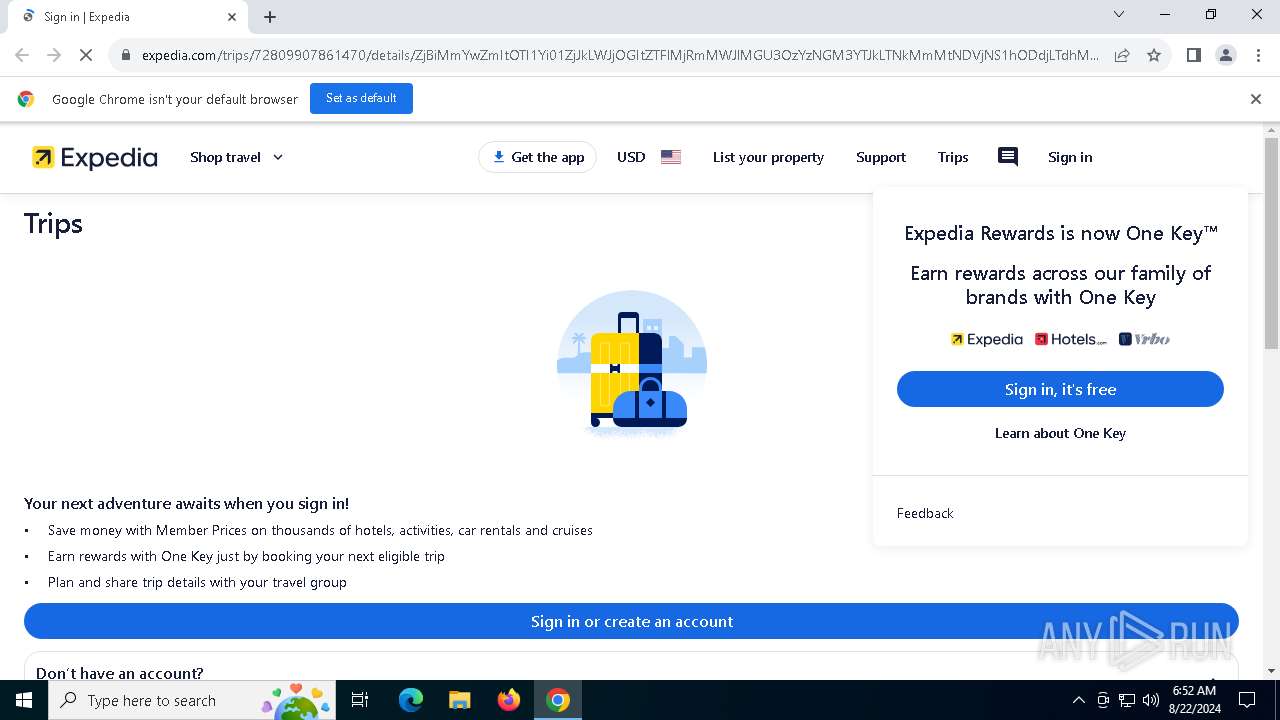Image resolution: width=1280 pixels, height=720 pixels.
Task: Open the Windows notification center
Action: point(1247,700)
